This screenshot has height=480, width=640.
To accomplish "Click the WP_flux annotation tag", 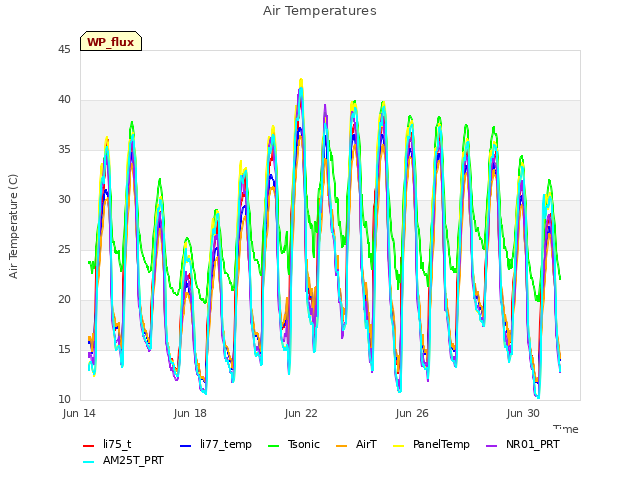I will (x=111, y=41).
